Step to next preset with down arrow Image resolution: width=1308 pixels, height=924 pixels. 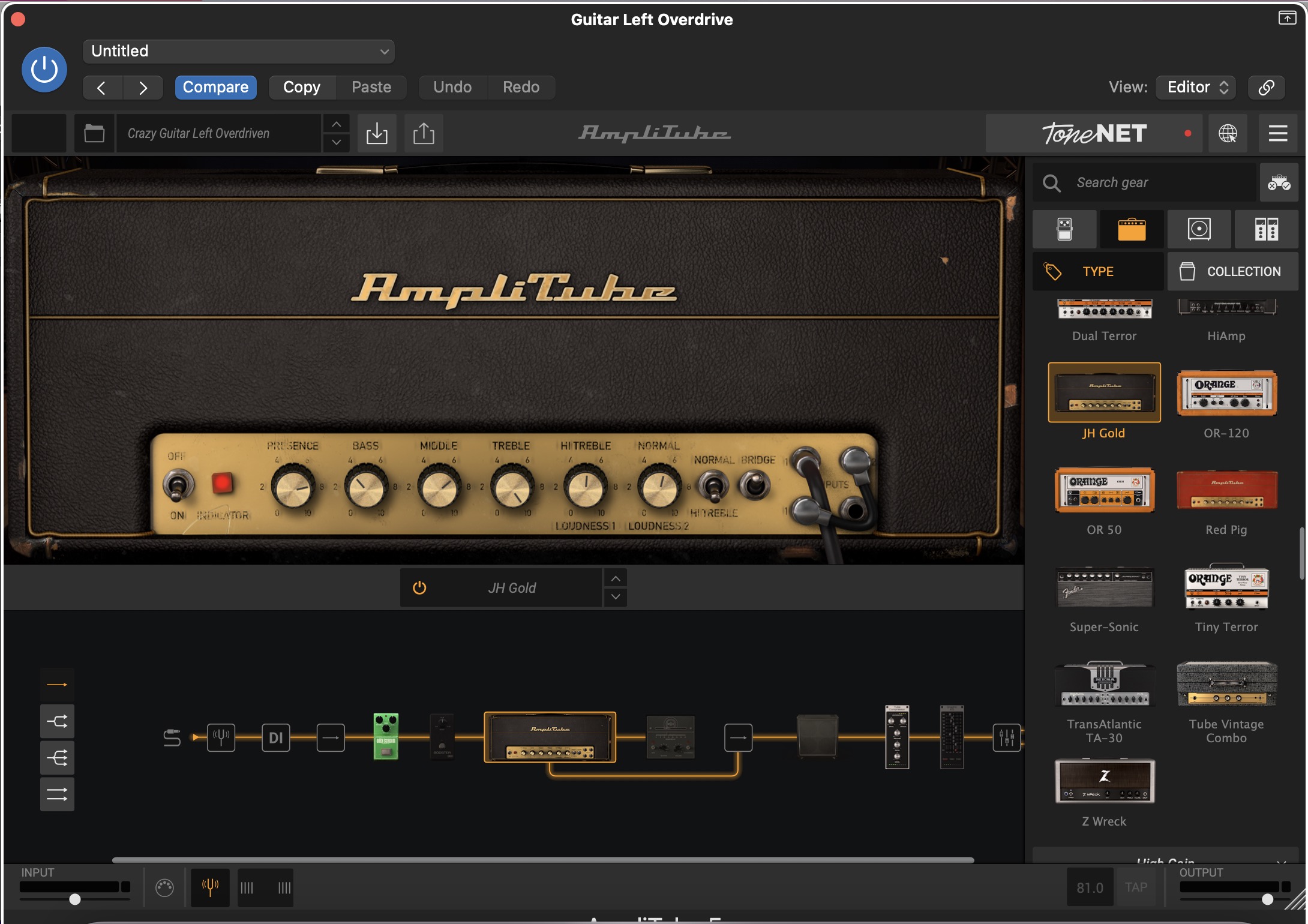click(337, 143)
